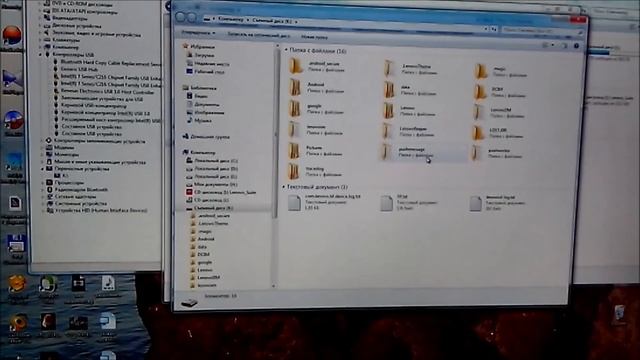Image resolution: width=640 pixels, height=360 pixels.
Task: Open the Изображения library in the navigation pane
Action: (205, 113)
